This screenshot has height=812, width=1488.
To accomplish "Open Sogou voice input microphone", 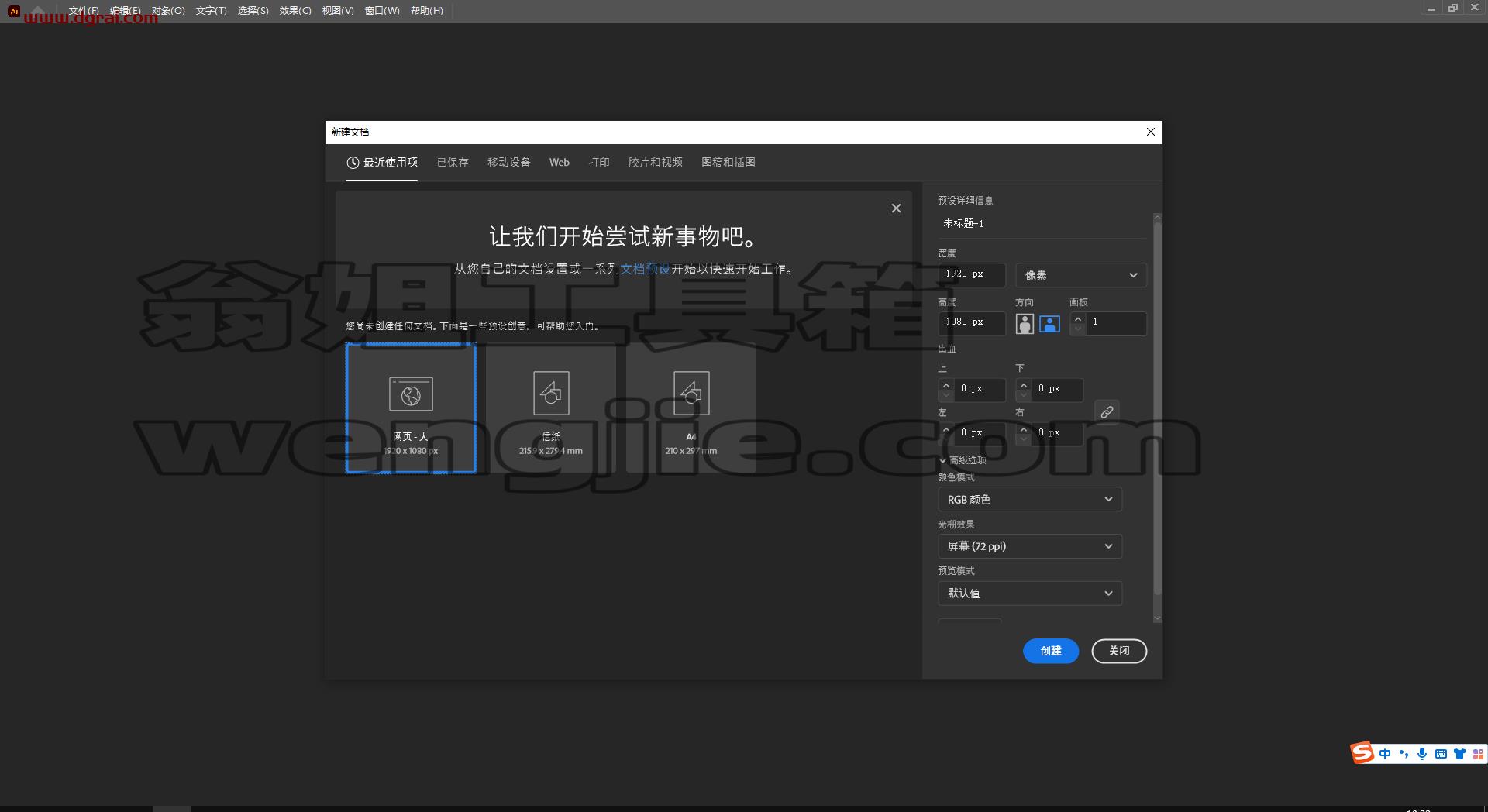I will coord(1422,754).
